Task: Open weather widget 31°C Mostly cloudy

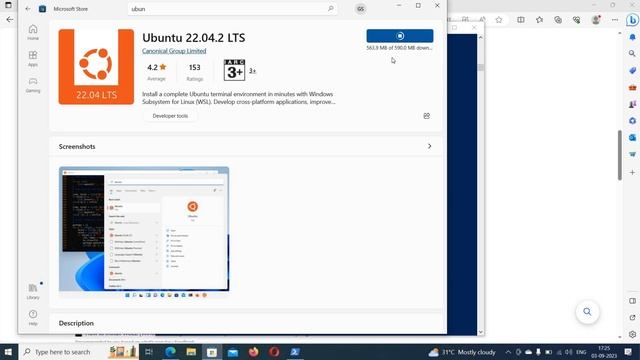Action: [462, 352]
